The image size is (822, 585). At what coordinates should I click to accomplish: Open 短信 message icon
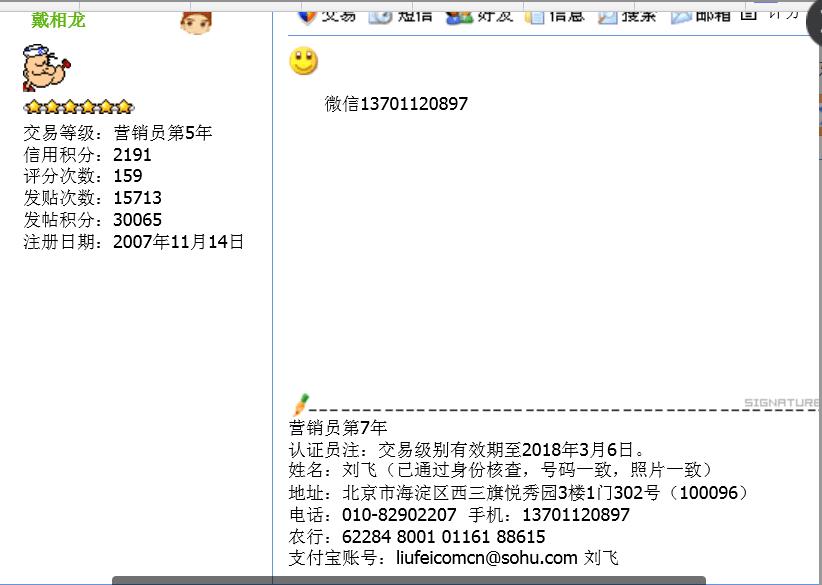click(380, 15)
